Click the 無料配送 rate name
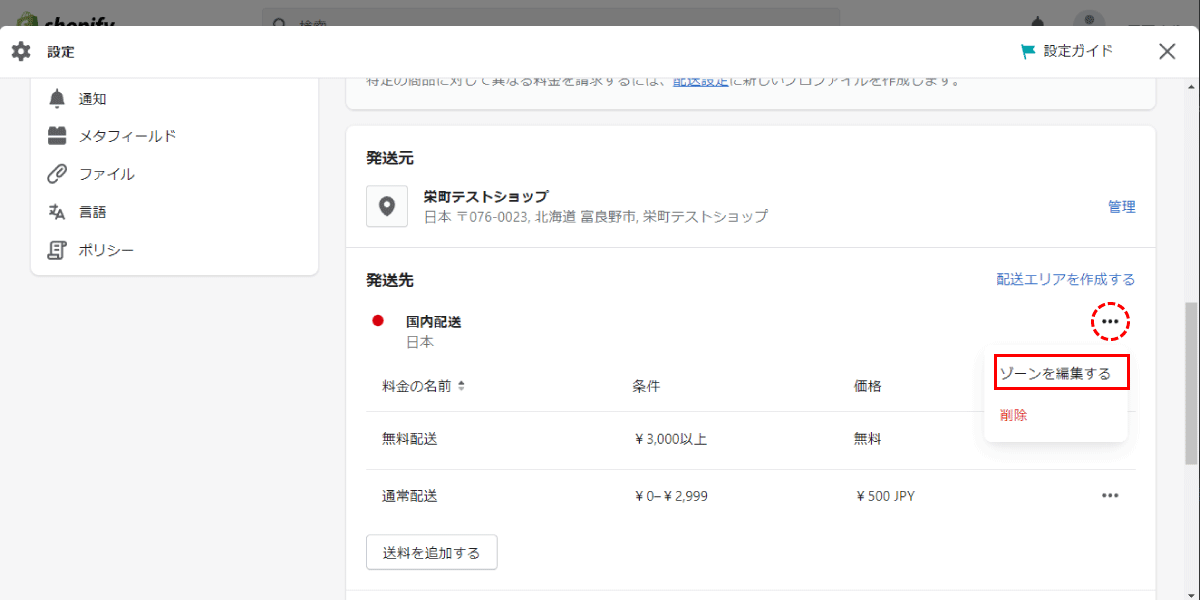This screenshot has height=600, width=1200. (410, 439)
